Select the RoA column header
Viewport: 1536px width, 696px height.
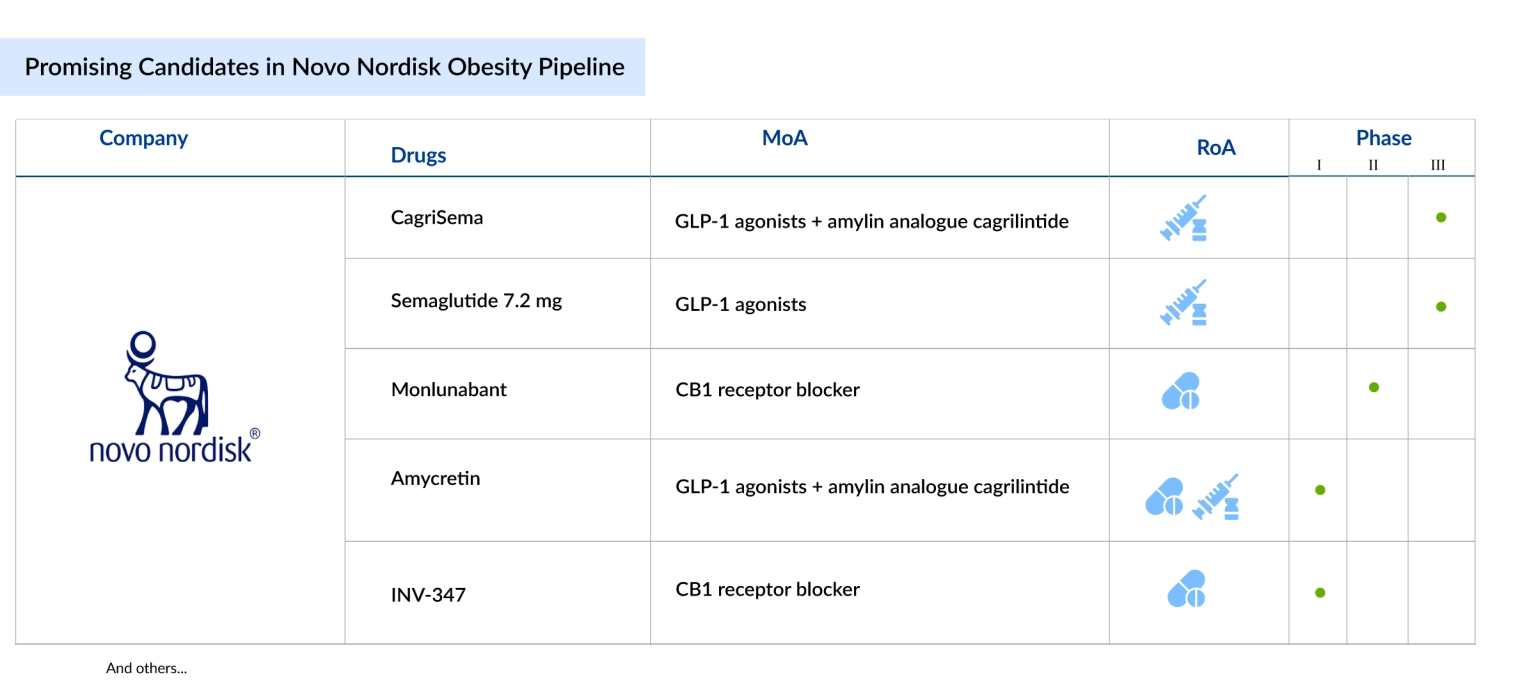pyautogui.click(x=1216, y=148)
